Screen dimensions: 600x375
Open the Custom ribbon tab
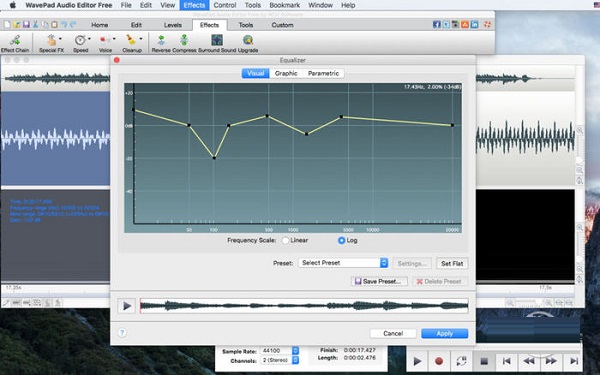point(282,25)
